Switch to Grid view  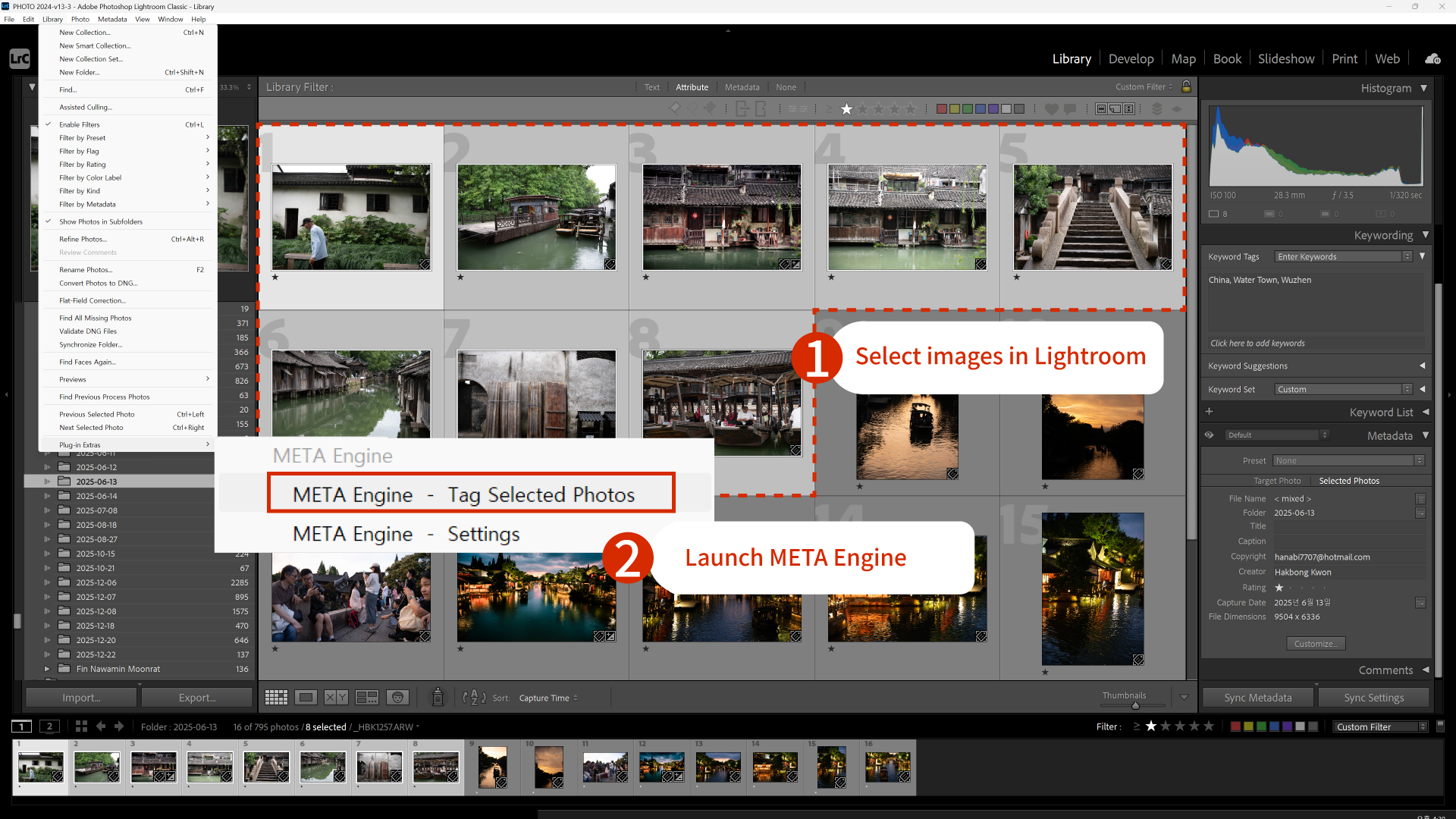pyautogui.click(x=276, y=698)
